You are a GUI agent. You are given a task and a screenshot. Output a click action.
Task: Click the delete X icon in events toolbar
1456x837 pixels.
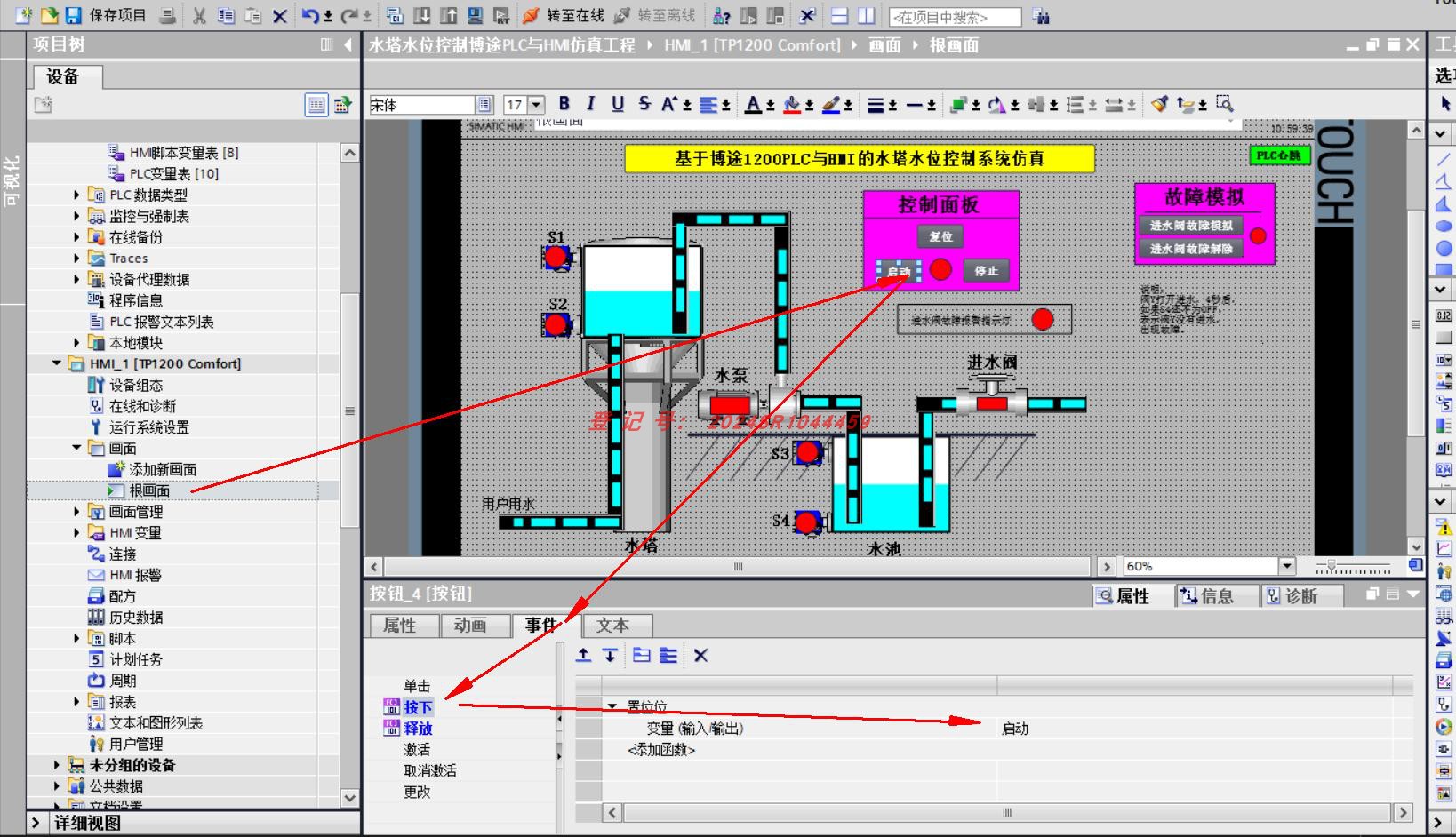[700, 655]
